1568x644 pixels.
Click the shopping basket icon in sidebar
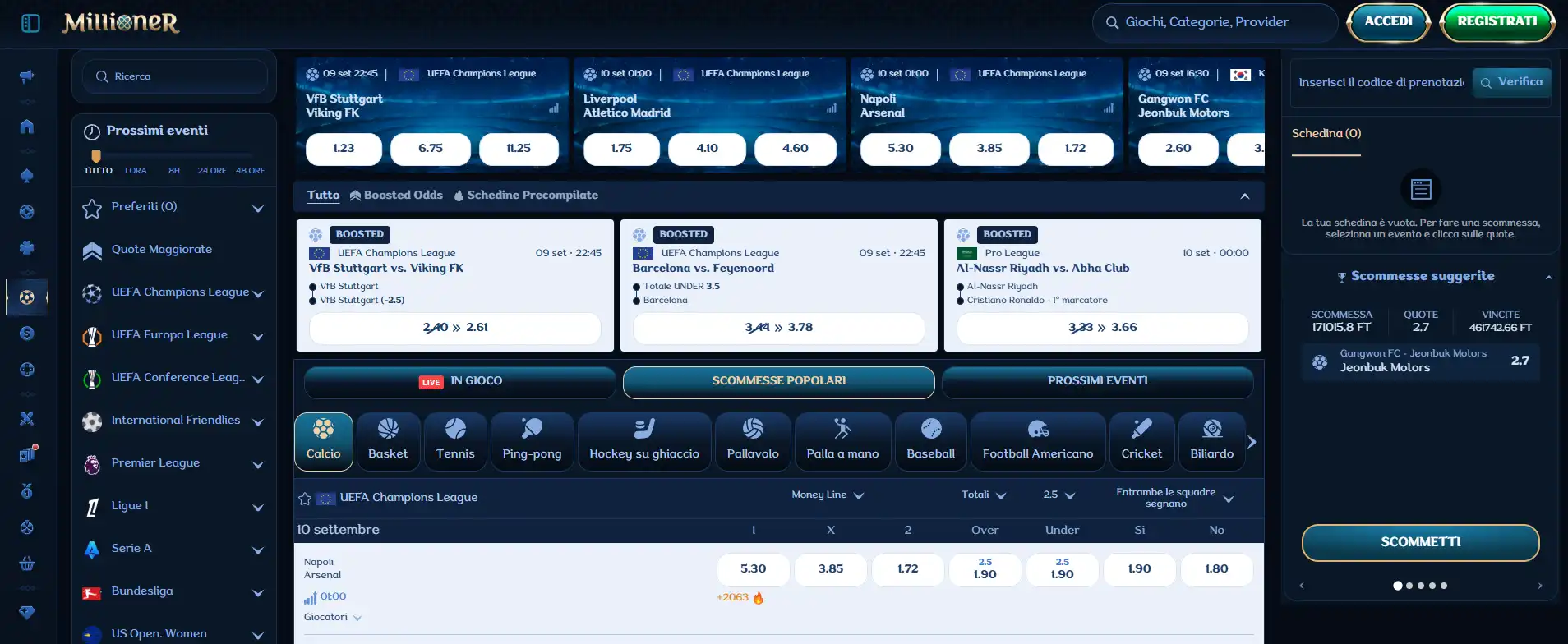tap(27, 563)
